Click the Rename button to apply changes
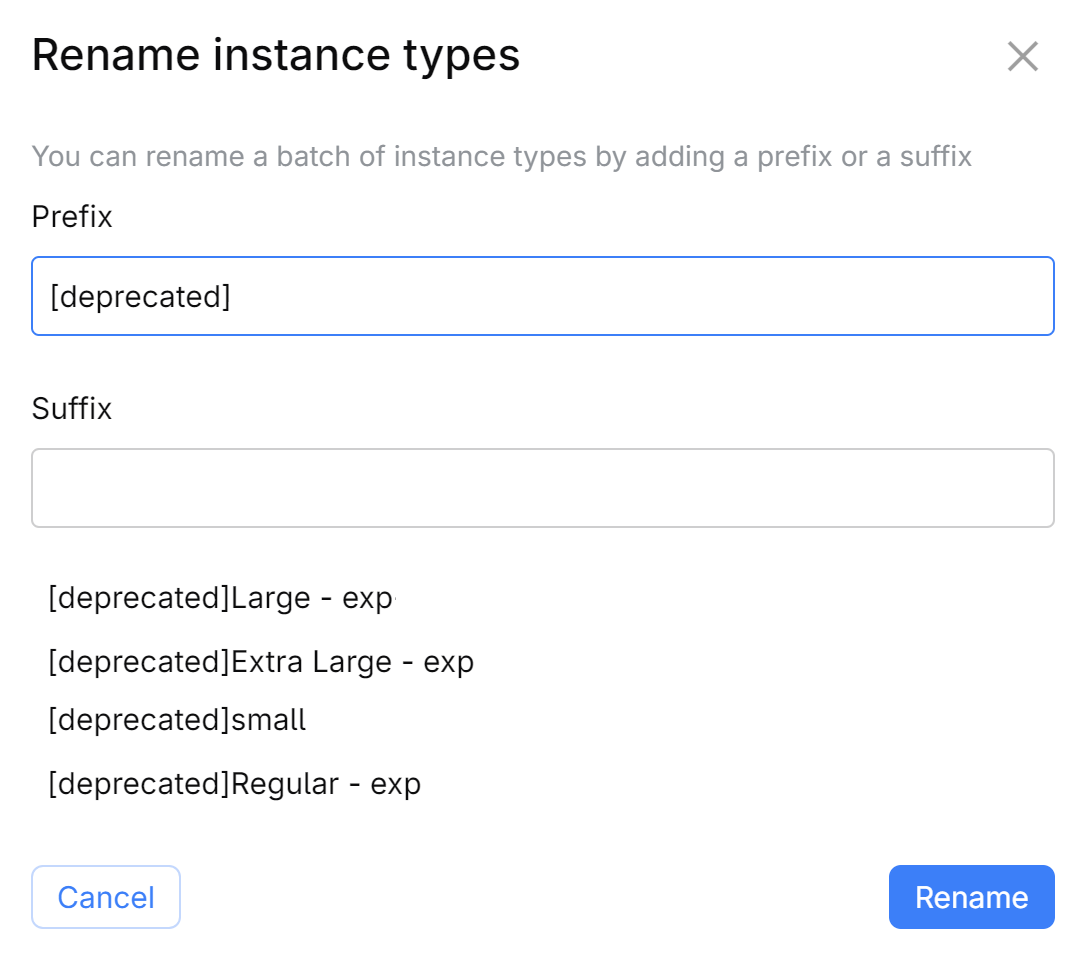The image size is (1086, 967). (971, 897)
